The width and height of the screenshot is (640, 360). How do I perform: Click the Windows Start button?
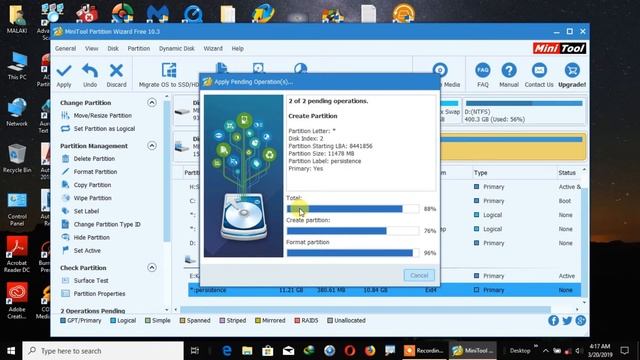[11, 351]
